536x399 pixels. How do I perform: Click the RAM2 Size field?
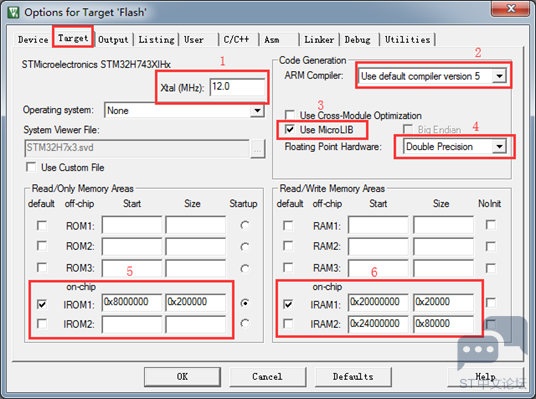click(x=443, y=246)
